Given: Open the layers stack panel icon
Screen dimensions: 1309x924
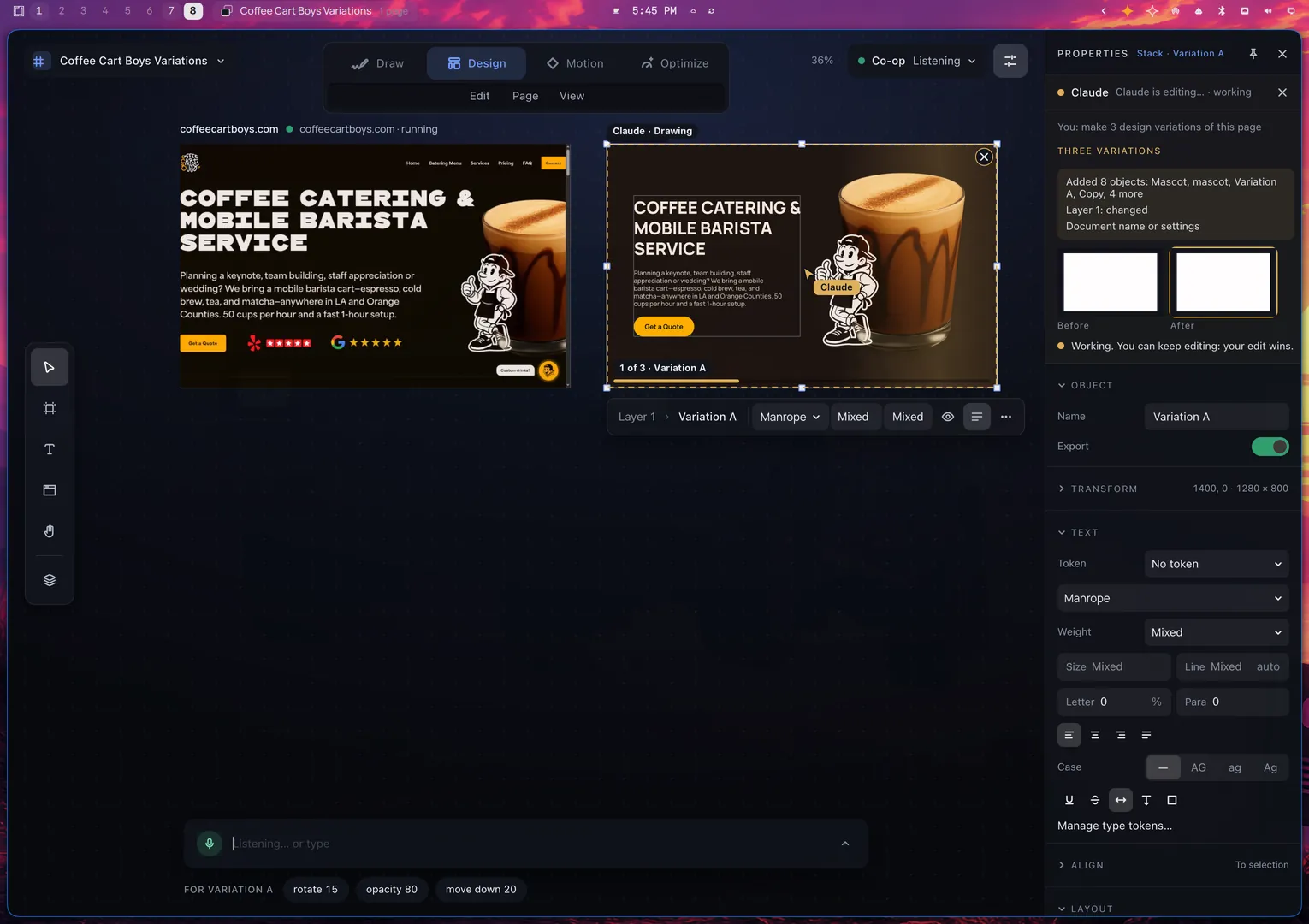Looking at the screenshot, I should [x=50, y=580].
